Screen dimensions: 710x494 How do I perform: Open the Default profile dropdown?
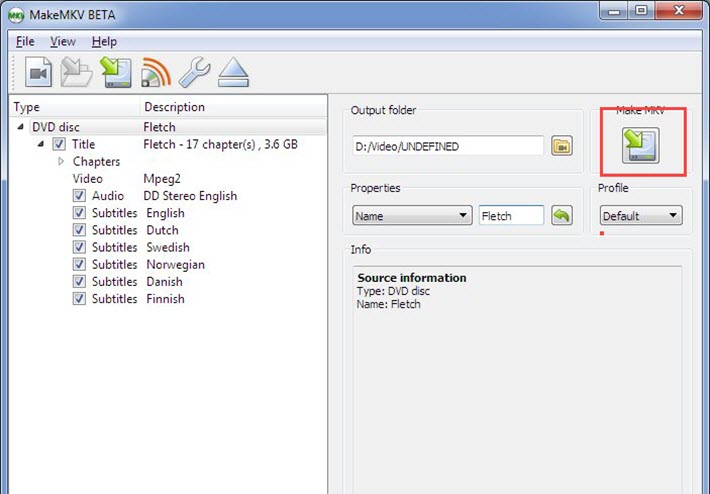coord(641,216)
